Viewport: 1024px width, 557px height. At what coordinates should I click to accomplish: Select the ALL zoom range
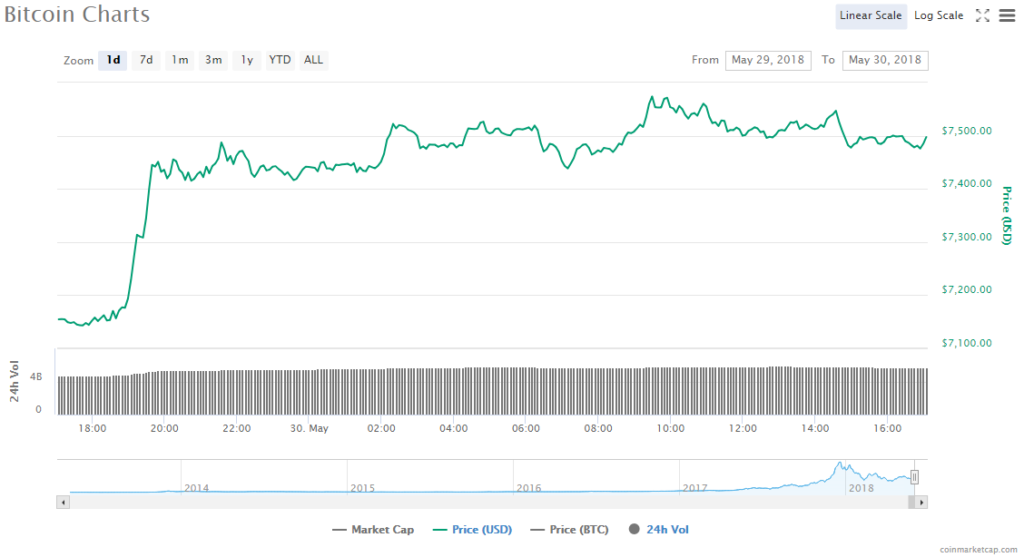coord(313,60)
